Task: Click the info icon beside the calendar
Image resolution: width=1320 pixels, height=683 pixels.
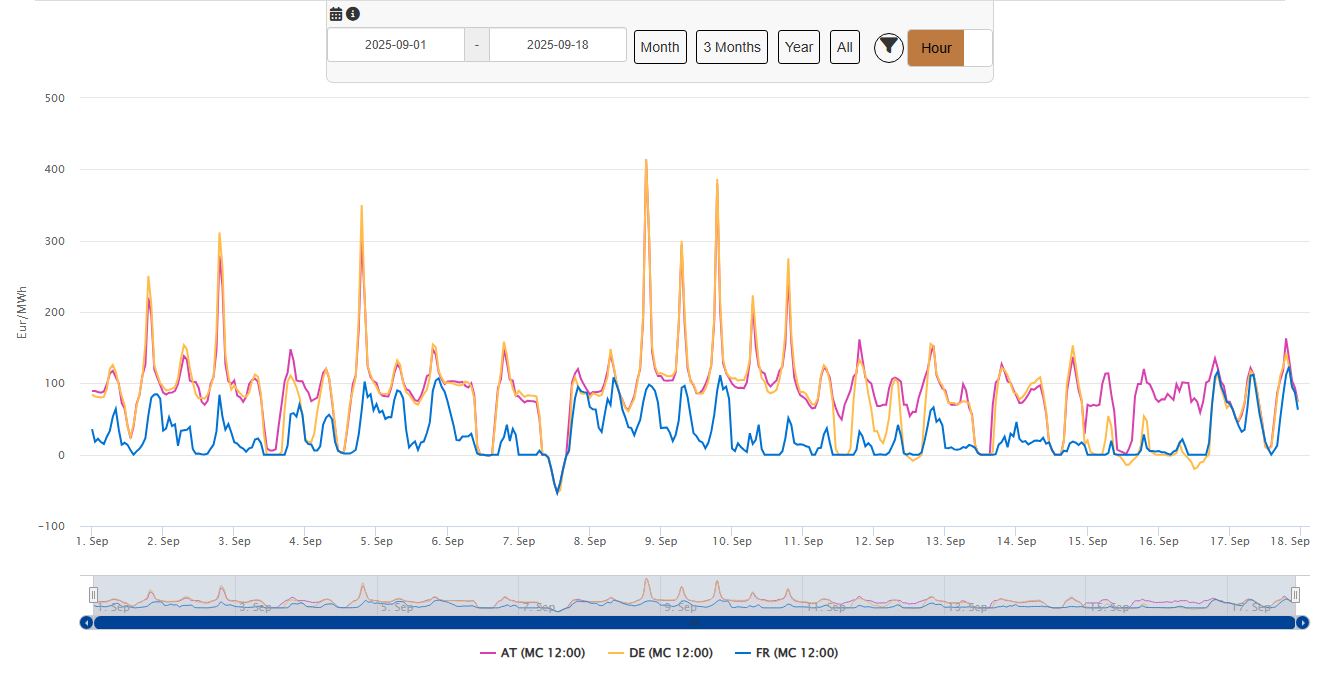Action: coord(353,14)
